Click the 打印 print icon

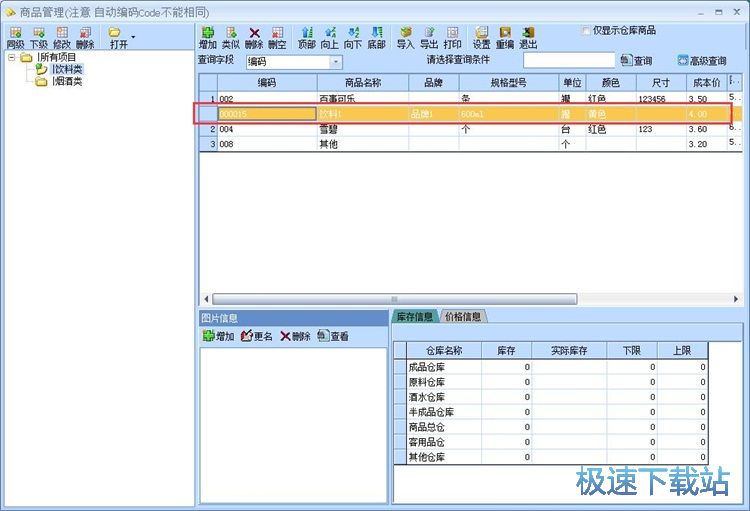tap(452, 38)
